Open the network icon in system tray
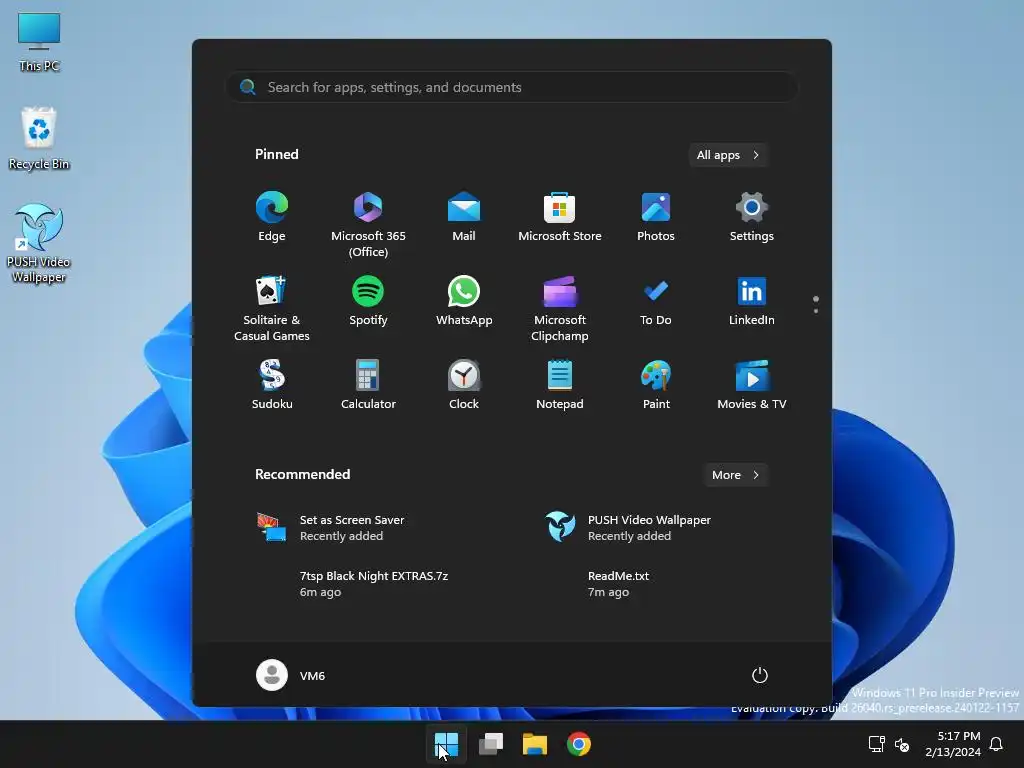 [876, 744]
